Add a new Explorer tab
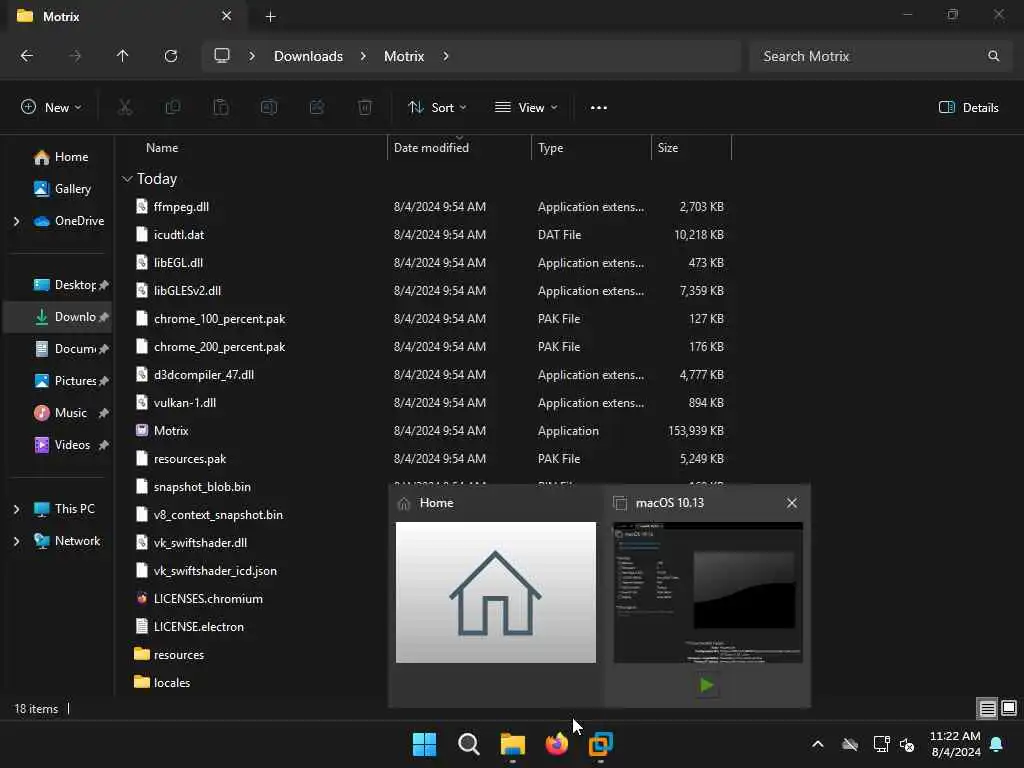Viewport: 1024px width, 768px height. [270, 16]
